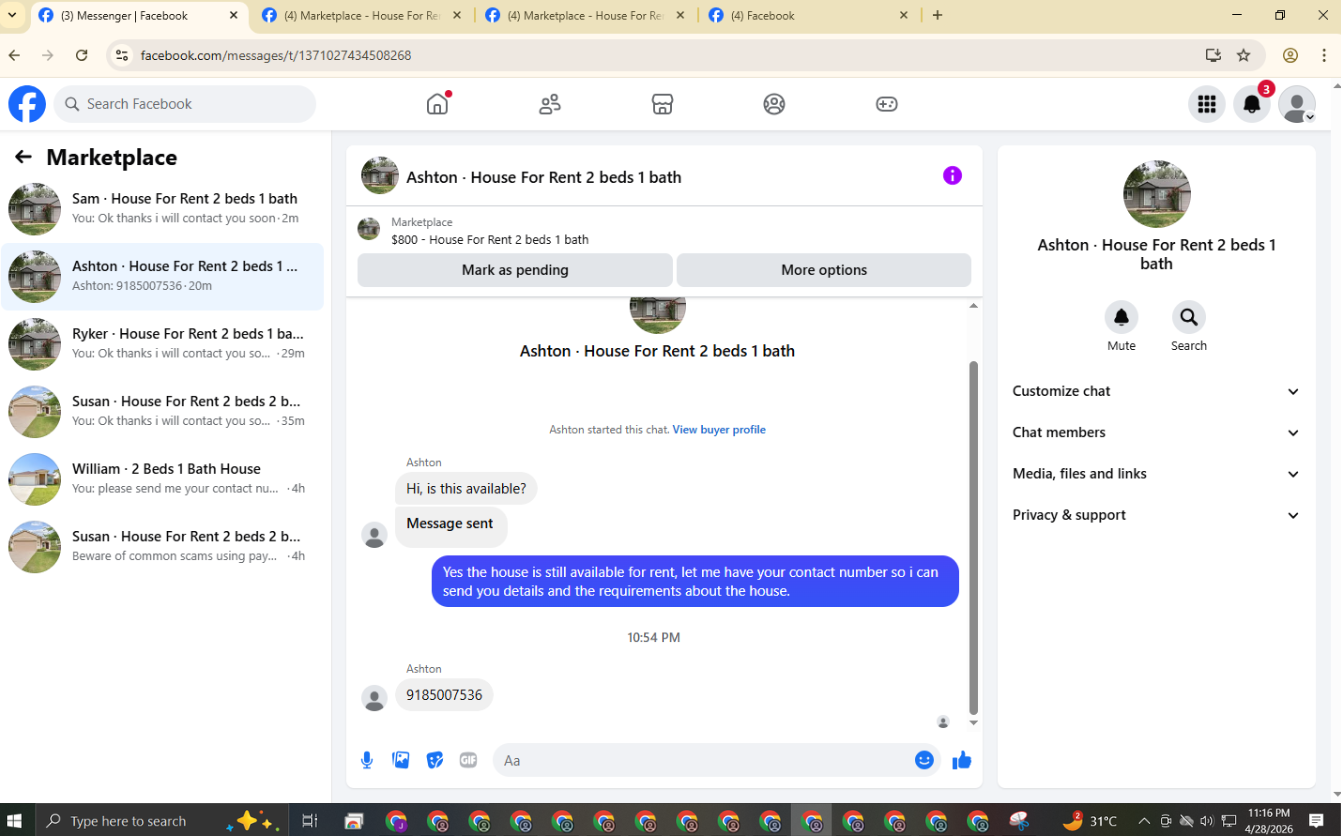Click Chrome's back navigation arrow
This screenshot has height=836, width=1341.
pos(14,55)
